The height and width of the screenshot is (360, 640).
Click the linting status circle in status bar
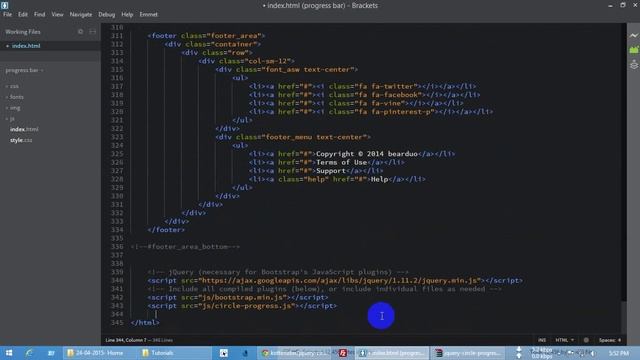point(586,340)
